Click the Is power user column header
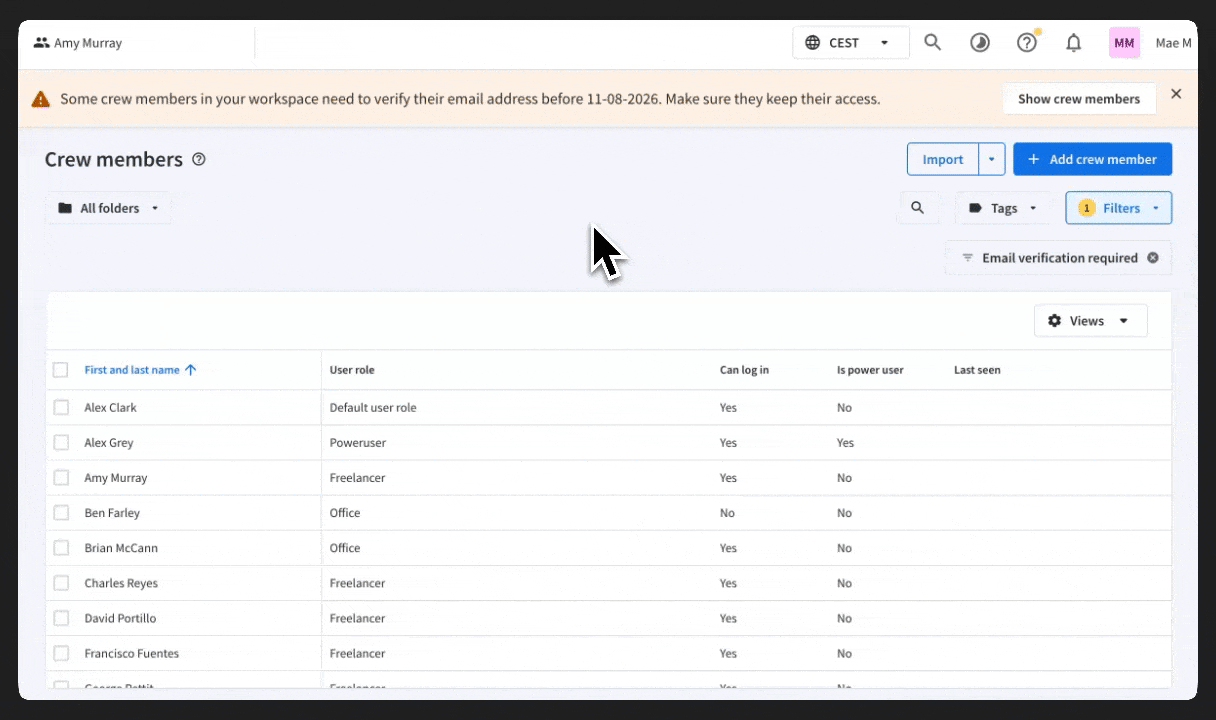Screen dimensions: 1216x720 (870, 370)
